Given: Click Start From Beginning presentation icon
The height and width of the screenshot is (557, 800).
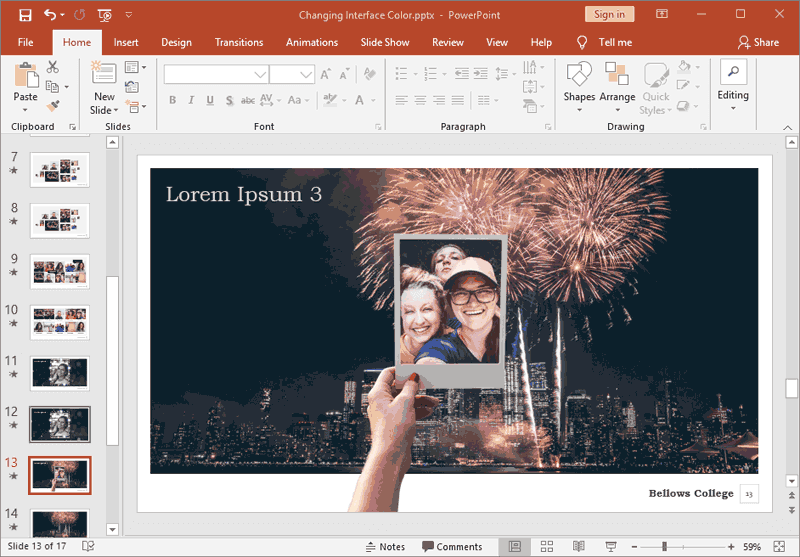Looking at the screenshot, I should pos(105,15).
